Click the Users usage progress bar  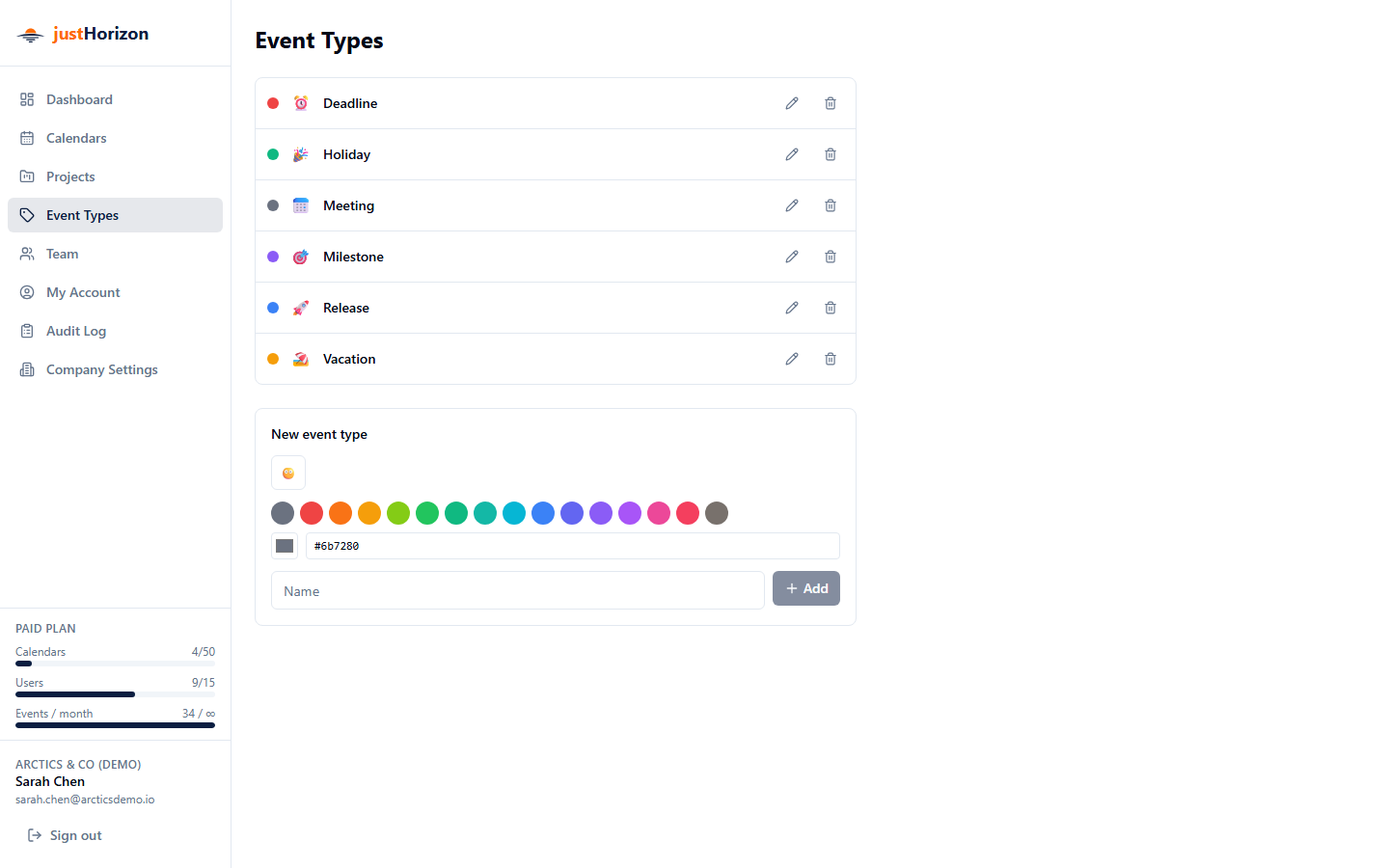tap(115, 694)
